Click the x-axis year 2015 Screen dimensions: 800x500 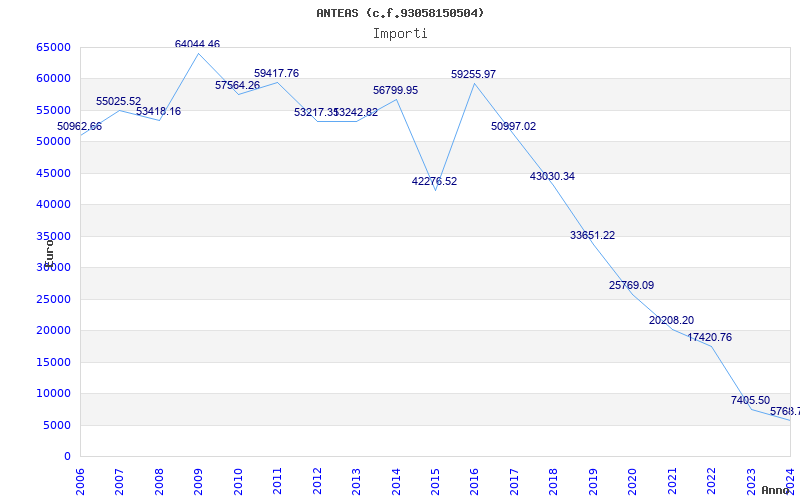click(x=435, y=481)
